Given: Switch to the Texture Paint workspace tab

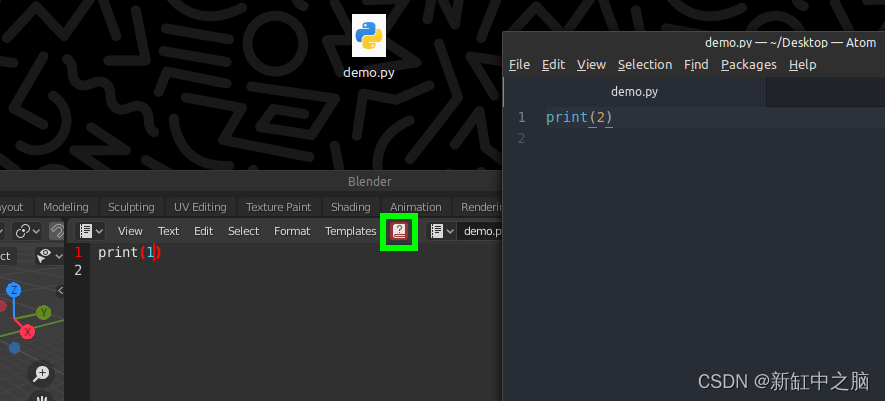Looking at the screenshot, I should tap(279, 207).
